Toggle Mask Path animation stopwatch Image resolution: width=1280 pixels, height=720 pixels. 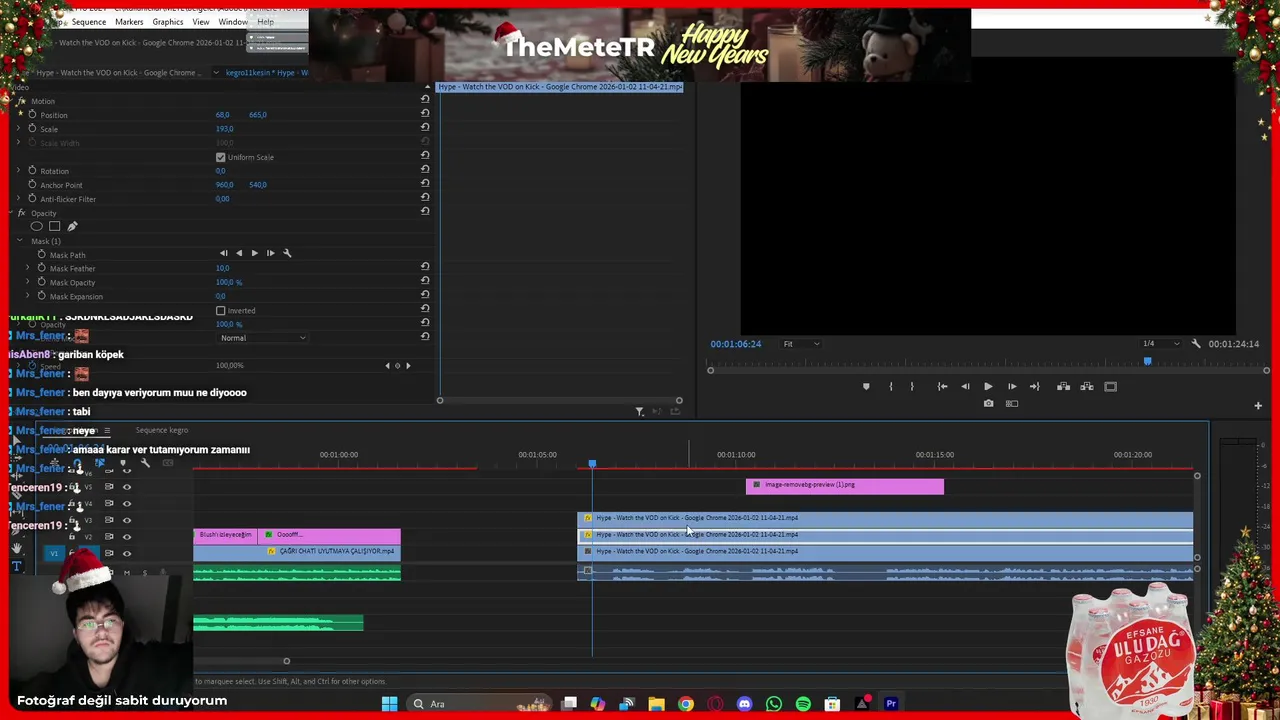coord(42,254)
